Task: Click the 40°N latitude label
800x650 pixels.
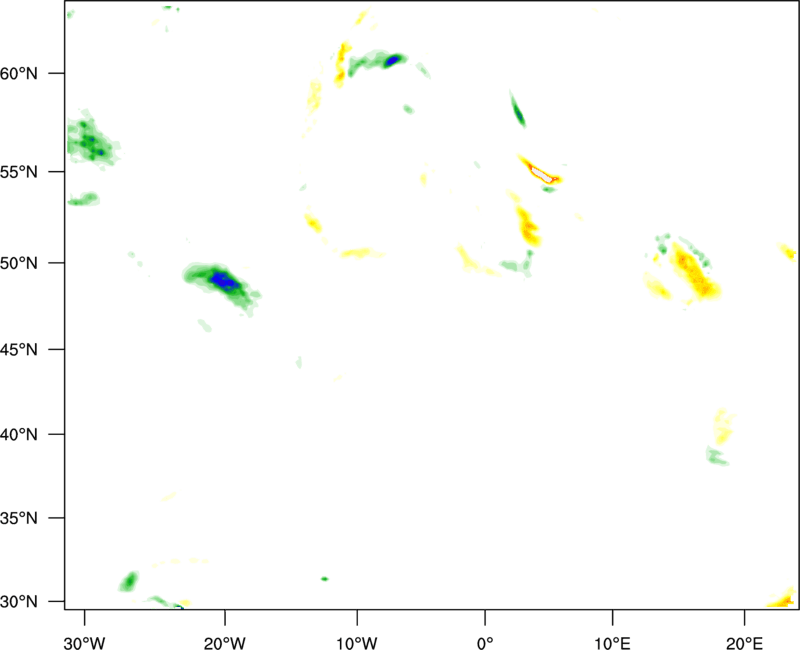Action: pos(19,435)
